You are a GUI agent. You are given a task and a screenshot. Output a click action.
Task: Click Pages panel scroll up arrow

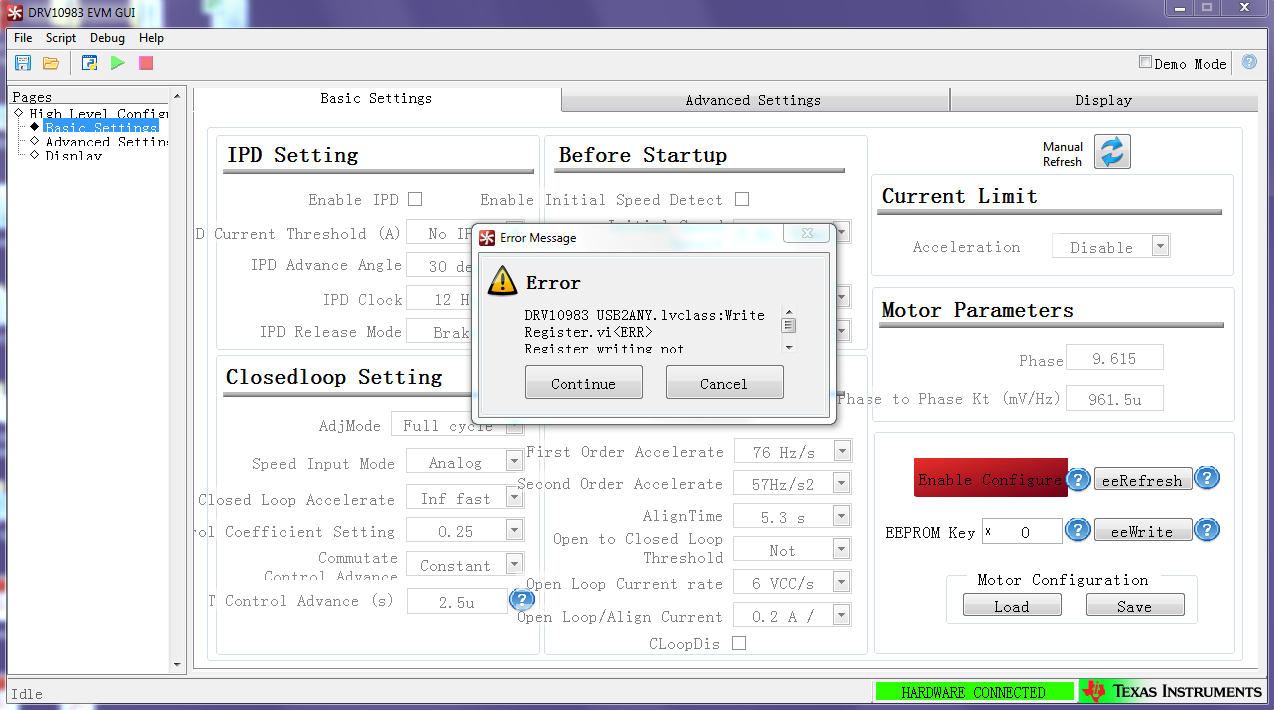point(178,96)
